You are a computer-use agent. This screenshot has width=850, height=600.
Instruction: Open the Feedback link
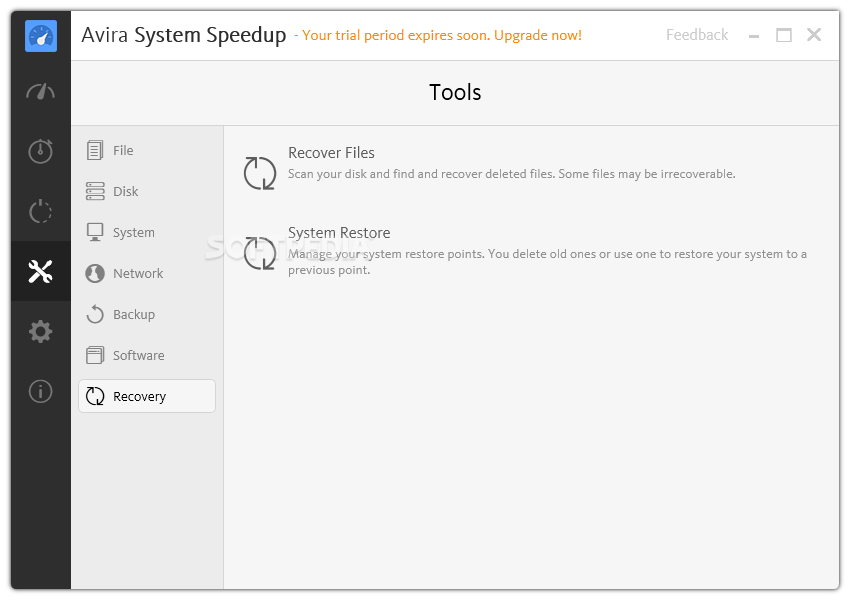pos(697,35)
